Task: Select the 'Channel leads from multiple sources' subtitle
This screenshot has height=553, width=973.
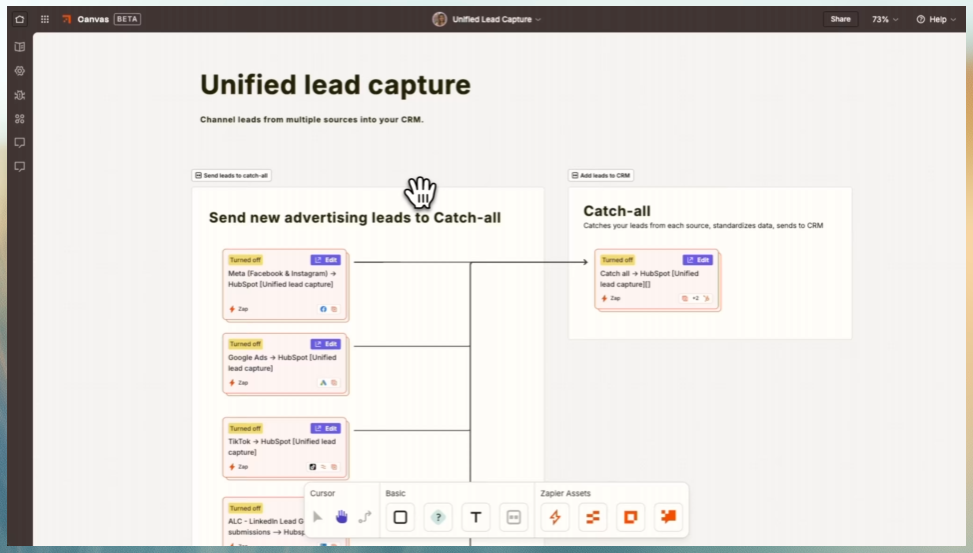Action: 312,119
